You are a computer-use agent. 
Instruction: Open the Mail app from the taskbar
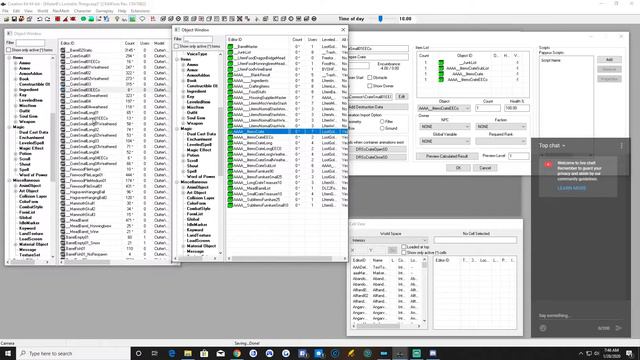coord(220,353)
